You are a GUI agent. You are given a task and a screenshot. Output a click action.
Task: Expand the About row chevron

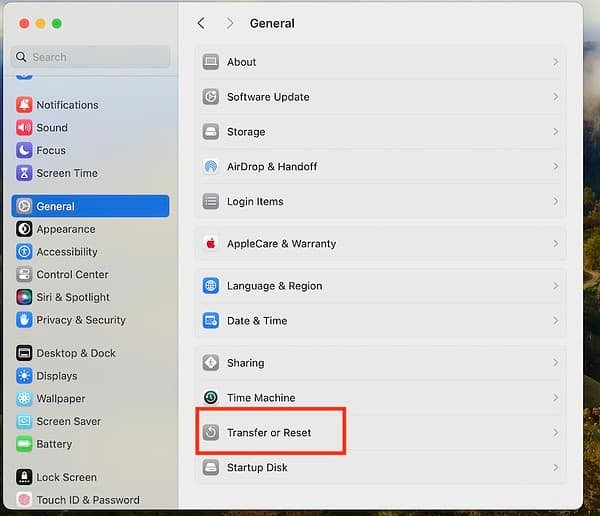pos(556,62)
